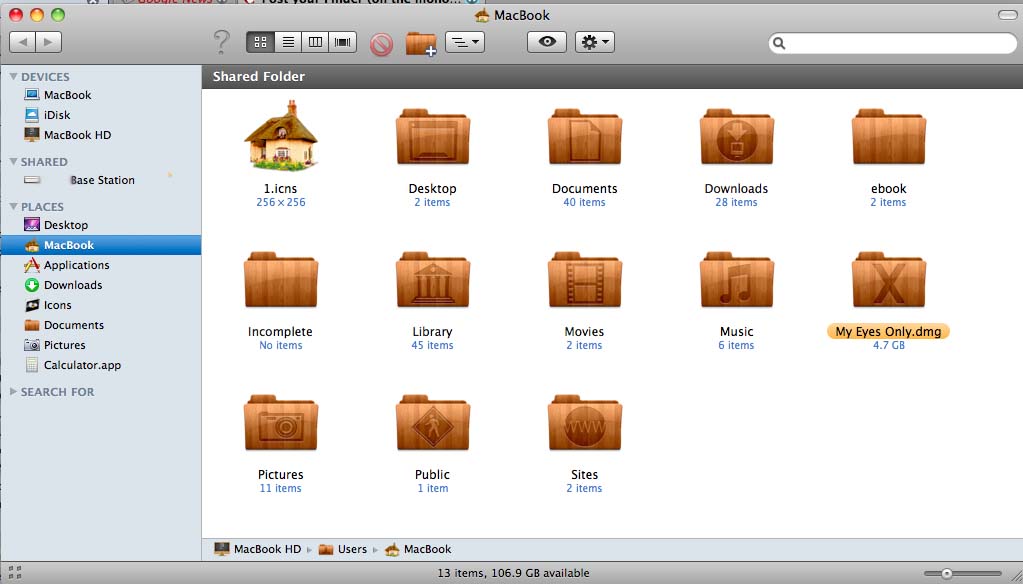
Task: Select the Library folder icon
Action: (433, 280)
